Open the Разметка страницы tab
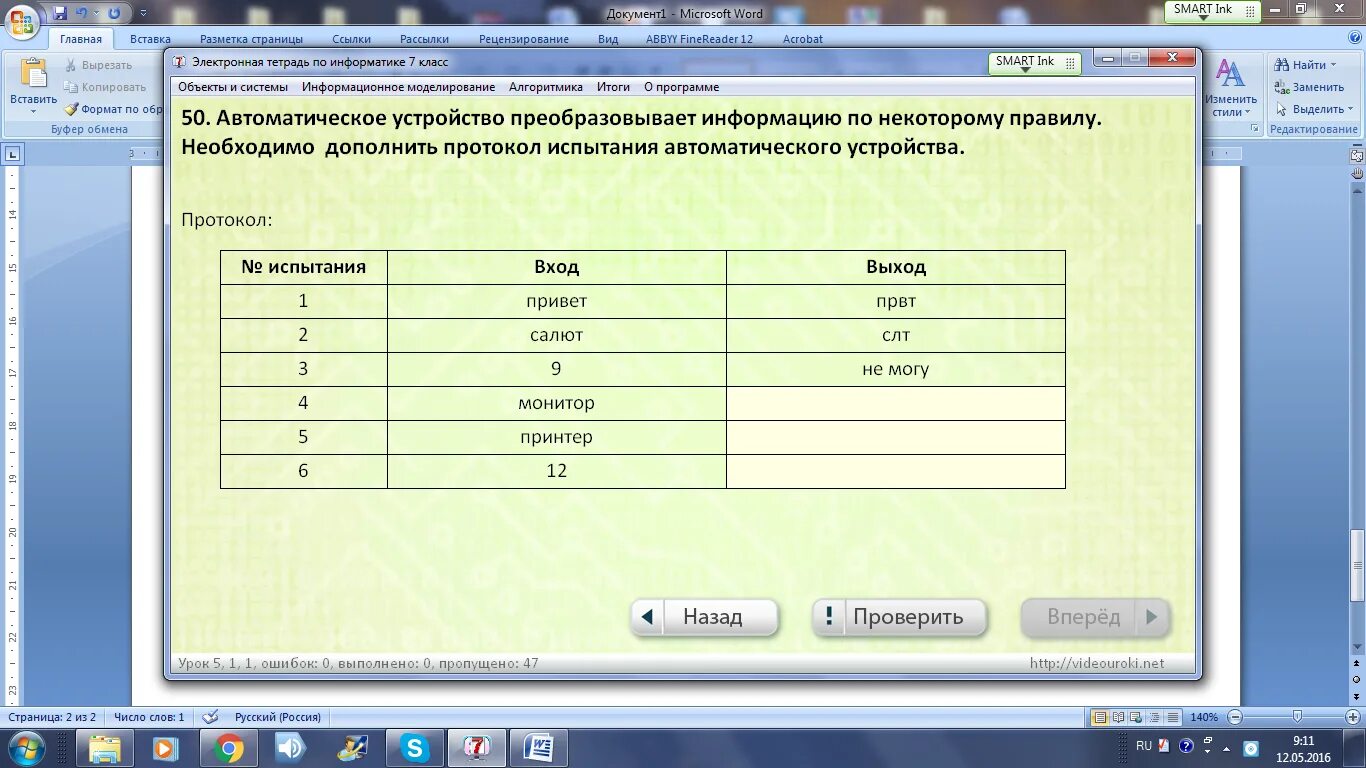This screenshot has width=1366, height=768. point(251,39)
